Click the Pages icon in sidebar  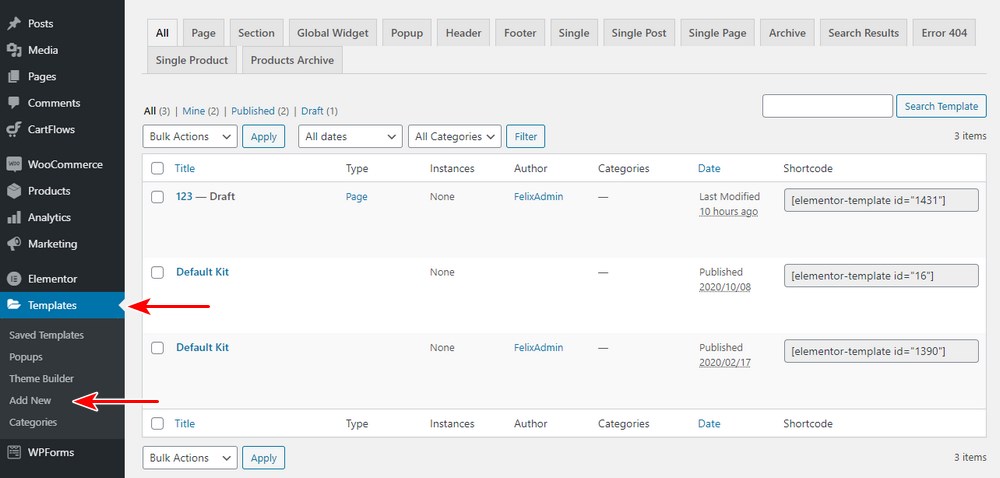pyautogui.click(x=14, y=77)
